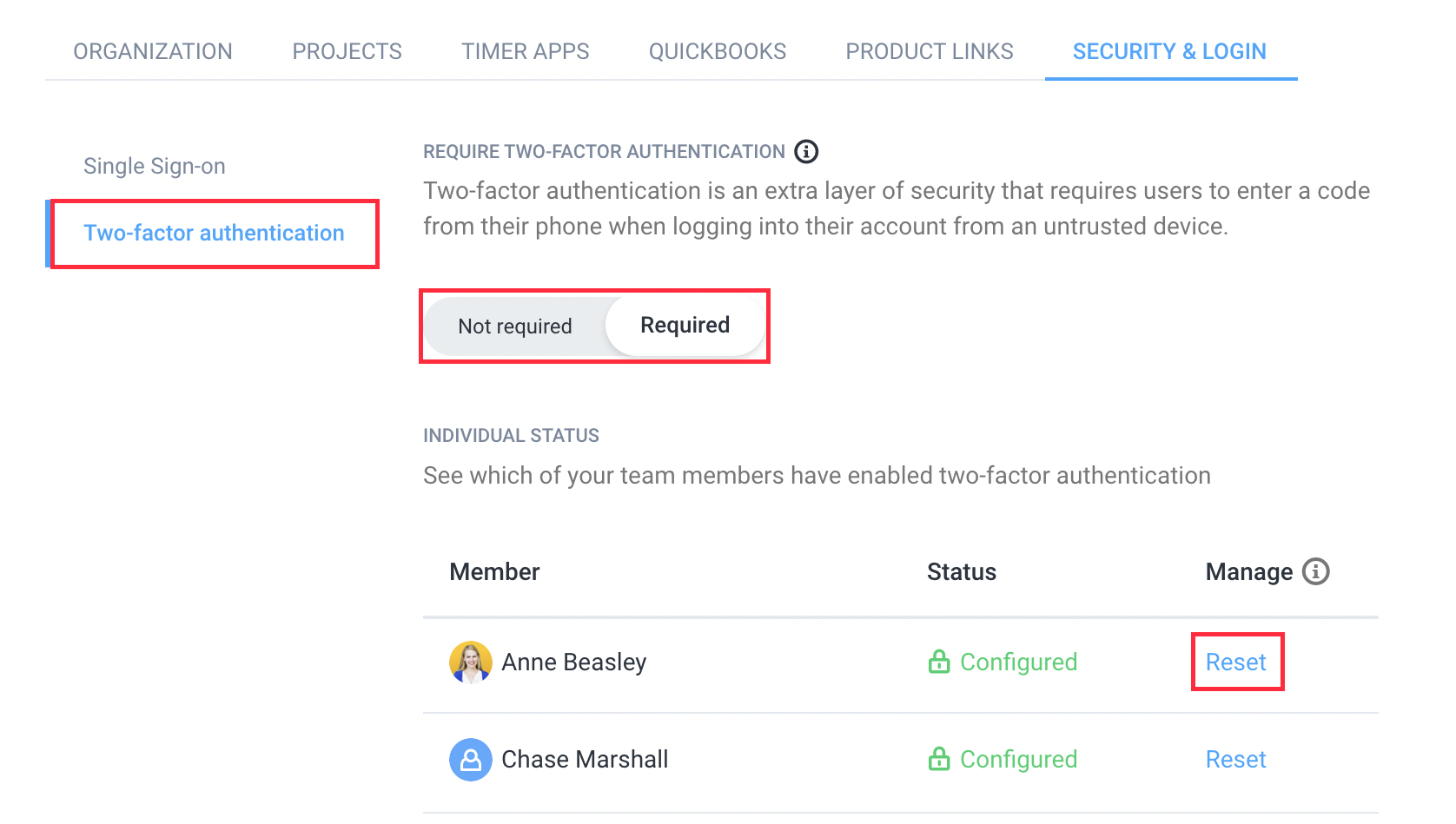Click info icon beside Require Two-Factor Authentication
1456x824 pixels.
pyautogui.click(x=806, y=152)
